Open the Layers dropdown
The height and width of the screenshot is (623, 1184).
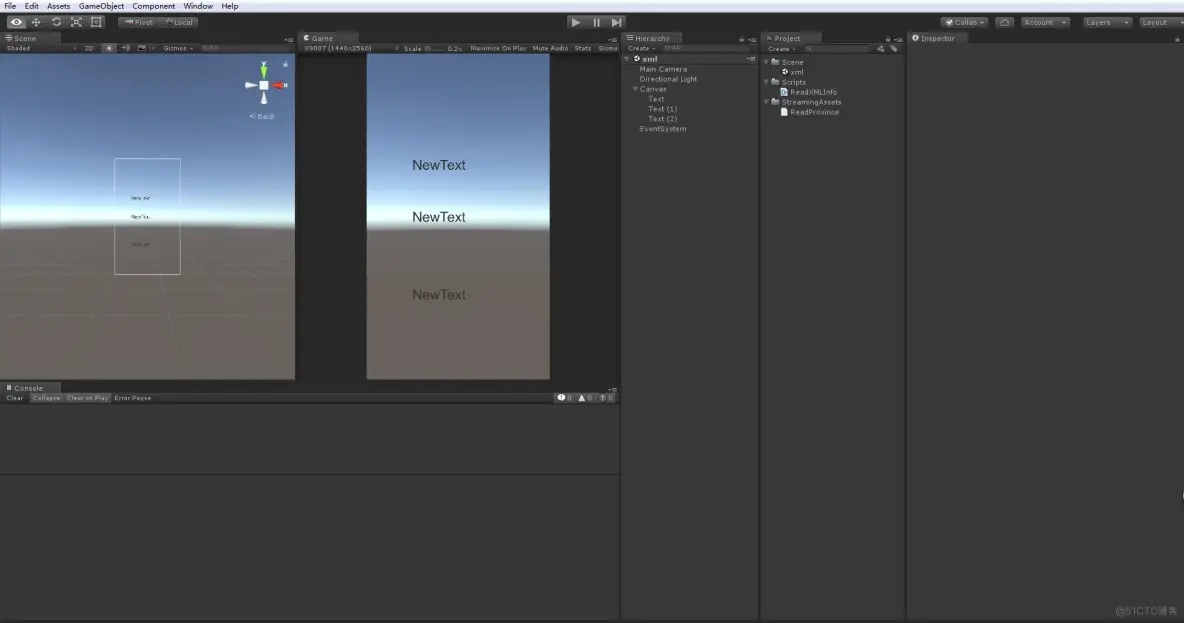(1107, 23)
